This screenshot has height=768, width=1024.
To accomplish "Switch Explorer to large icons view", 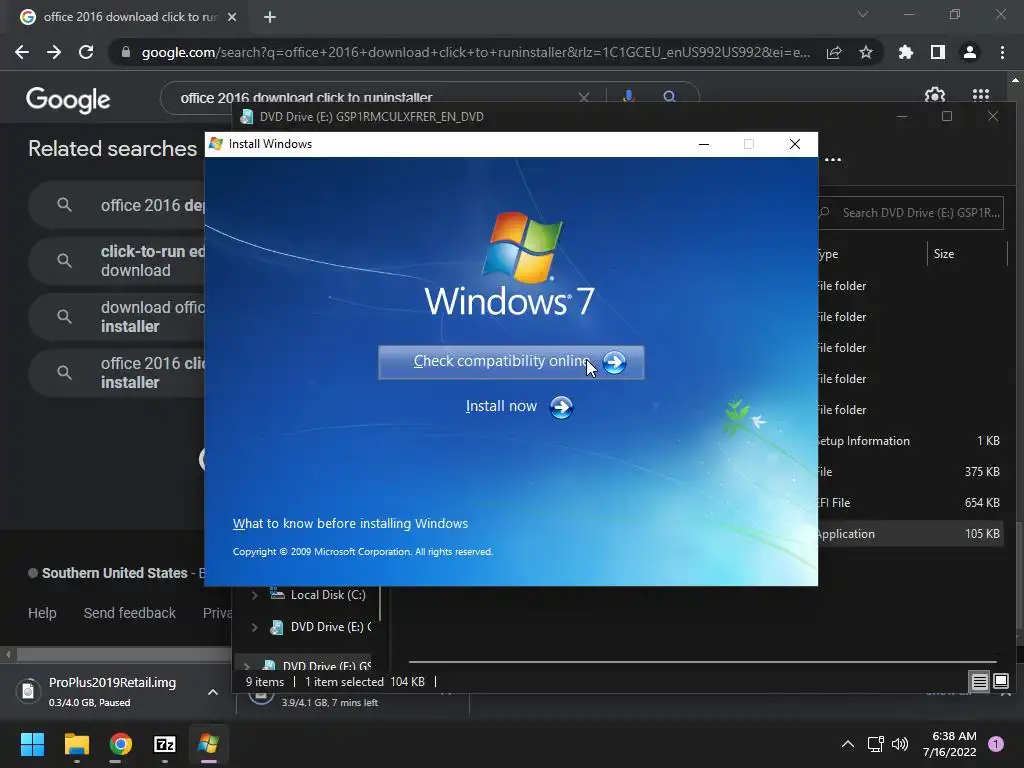I will (x=1000, y=682).
